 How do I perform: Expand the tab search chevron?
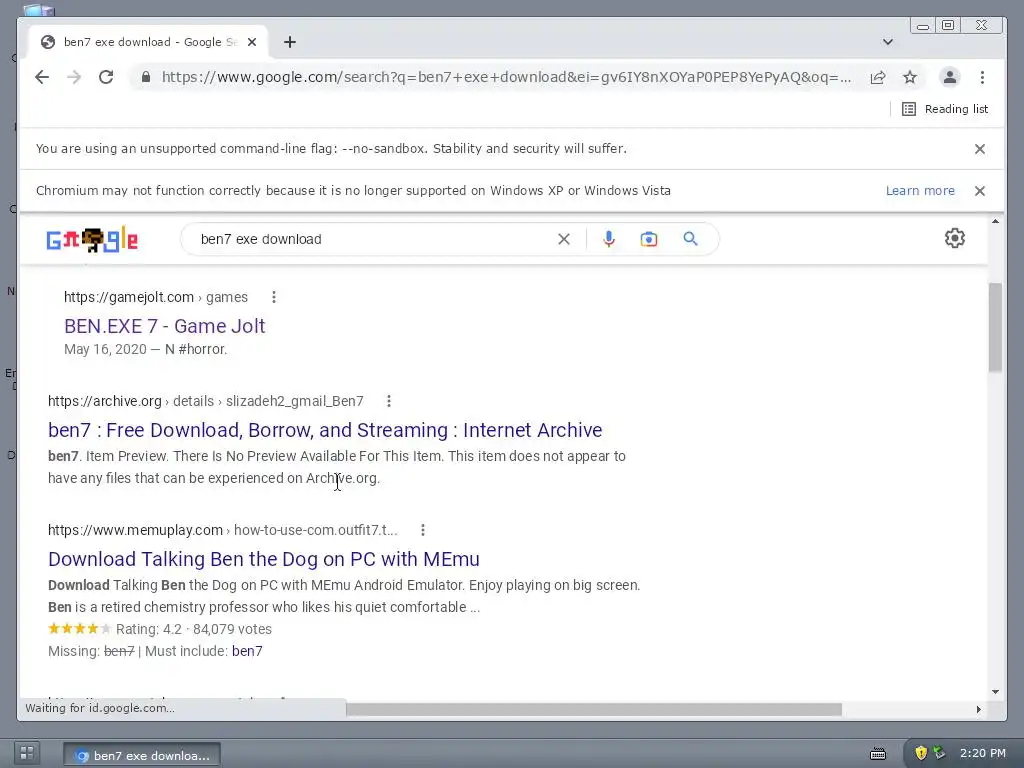pyautogui.click(x=888, y=42)
